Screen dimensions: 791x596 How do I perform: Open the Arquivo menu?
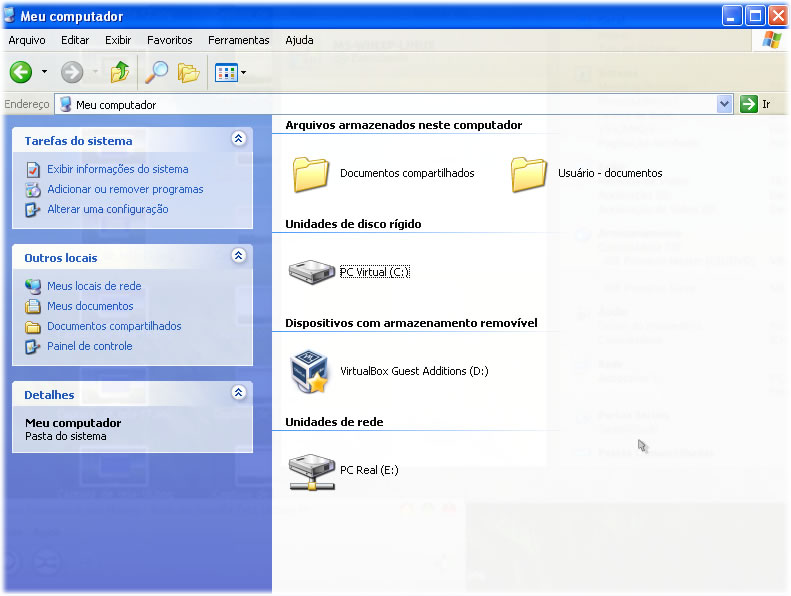coord(27,40)
